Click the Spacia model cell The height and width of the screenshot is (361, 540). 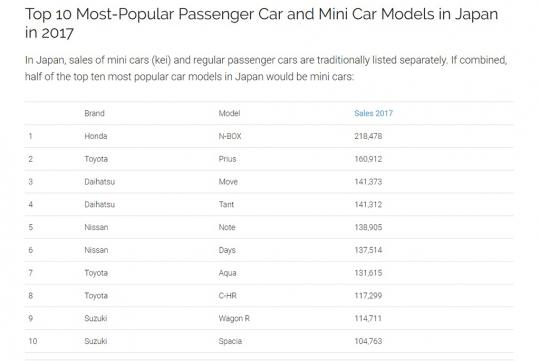point(230,341)
